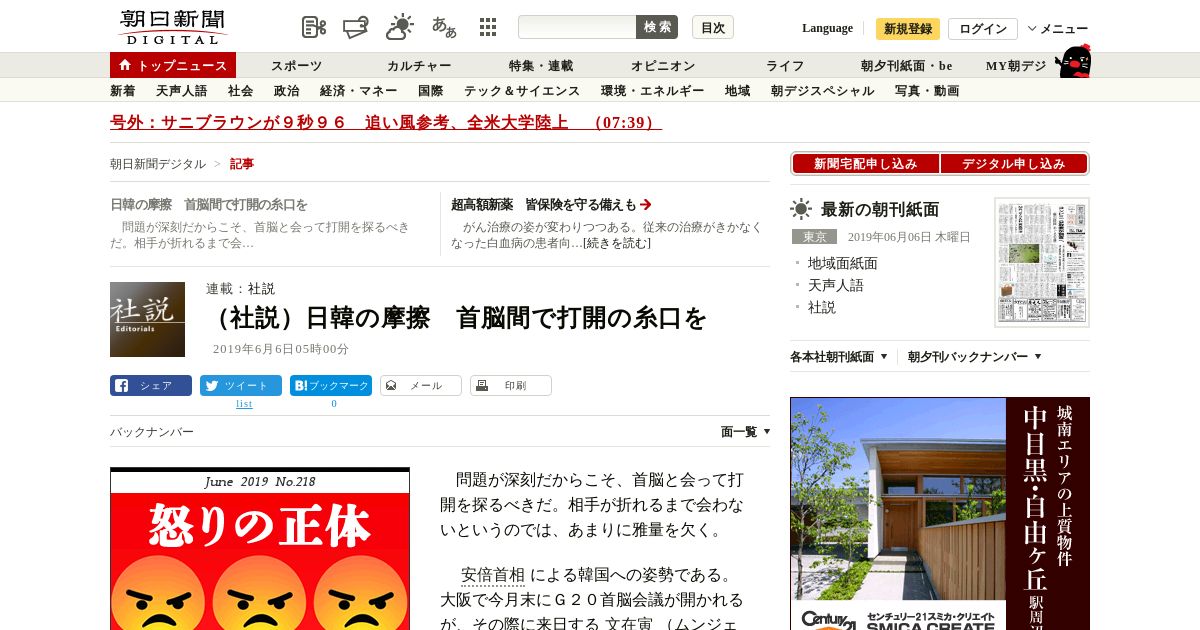
Task: Select 天声人語 in sub navigation
Action: click(181, 91)
